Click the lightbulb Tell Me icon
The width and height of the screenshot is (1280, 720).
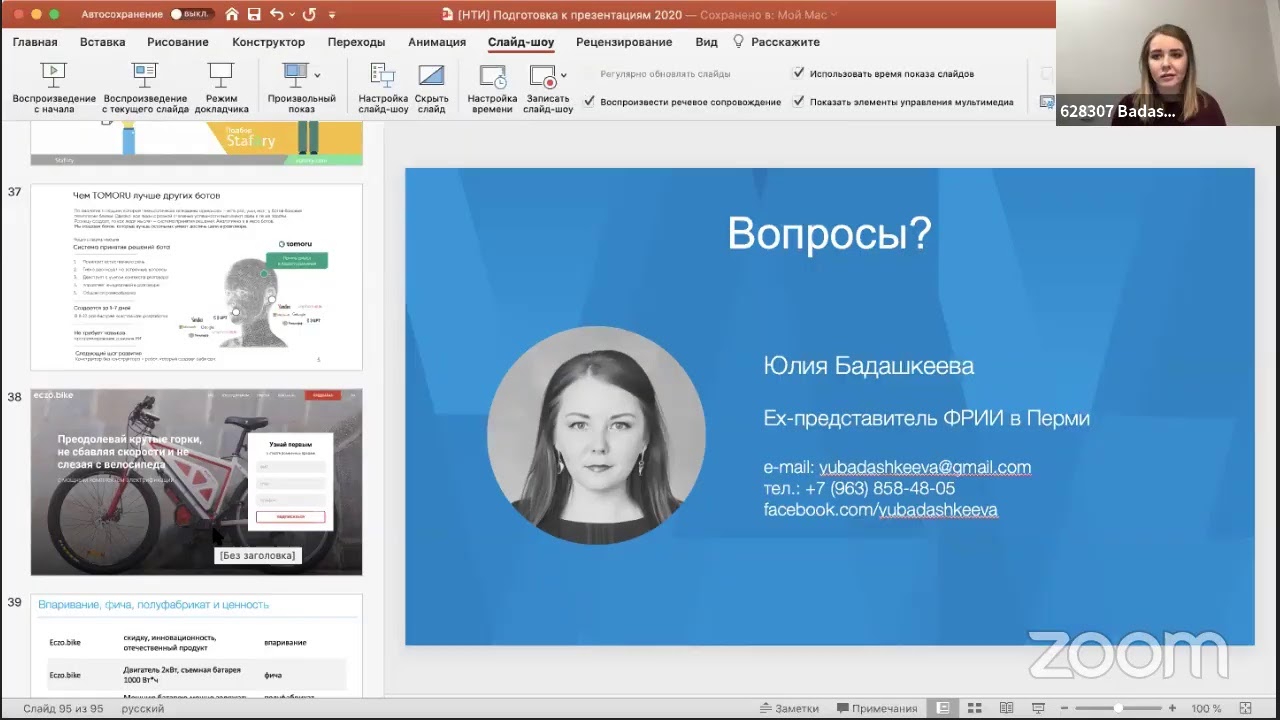739,41
